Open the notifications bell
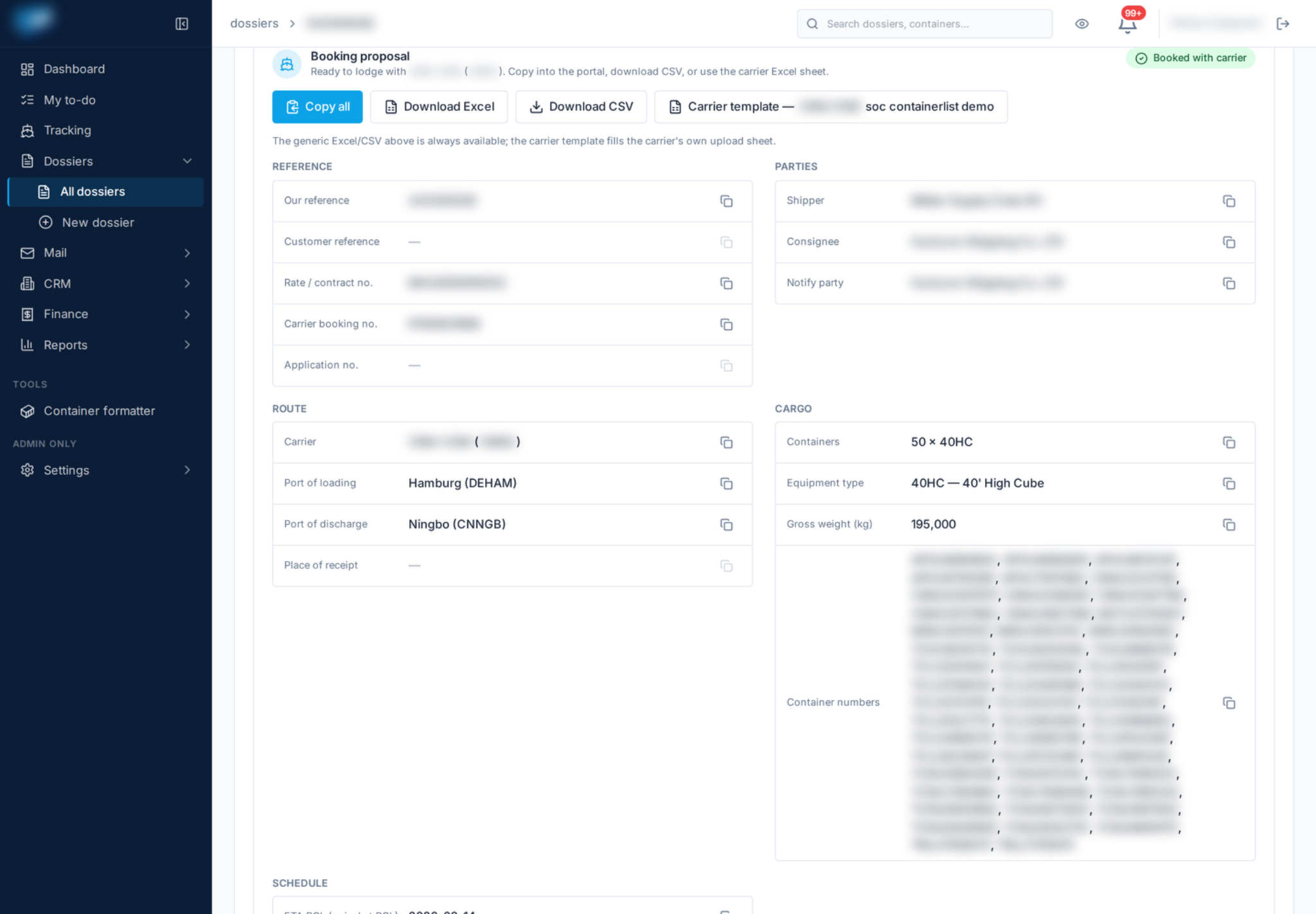The height and width of the screenshot is (914, 1316). pos(1128,24)
